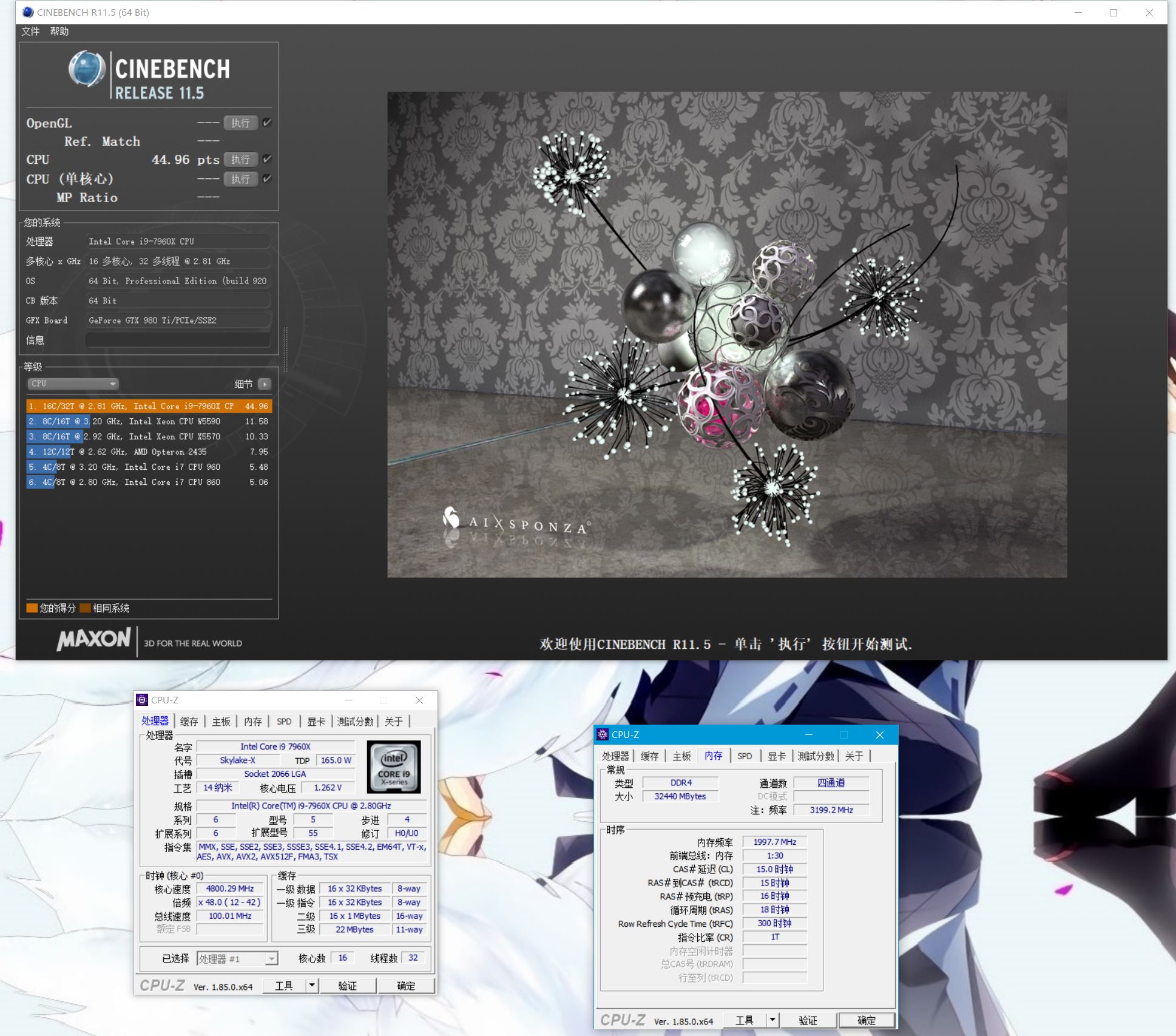Select the Xeon CPU W5590 ranking row
This screenshot has height=1036, width=1176.
pos(149,421)
